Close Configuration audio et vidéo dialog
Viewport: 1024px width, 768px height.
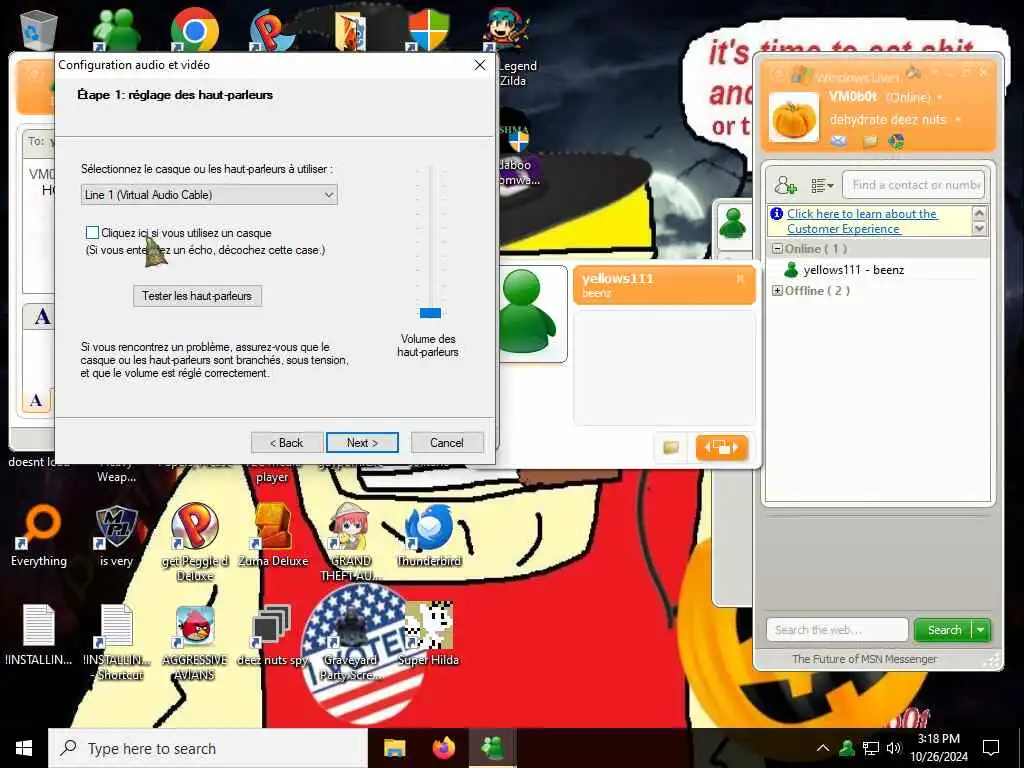pos(480,65)
